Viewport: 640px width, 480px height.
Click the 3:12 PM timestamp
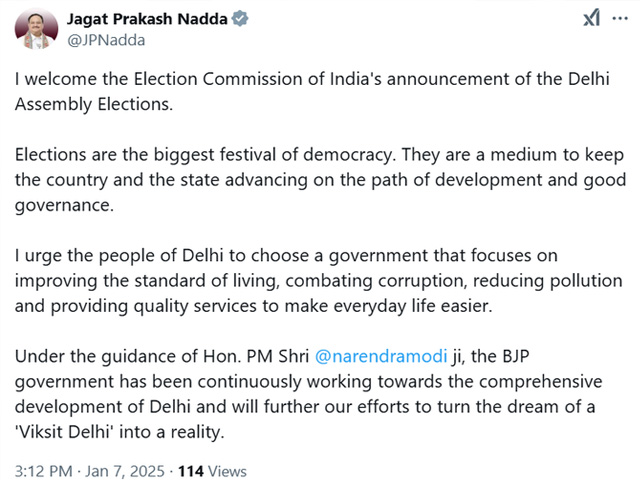point(44,471)
